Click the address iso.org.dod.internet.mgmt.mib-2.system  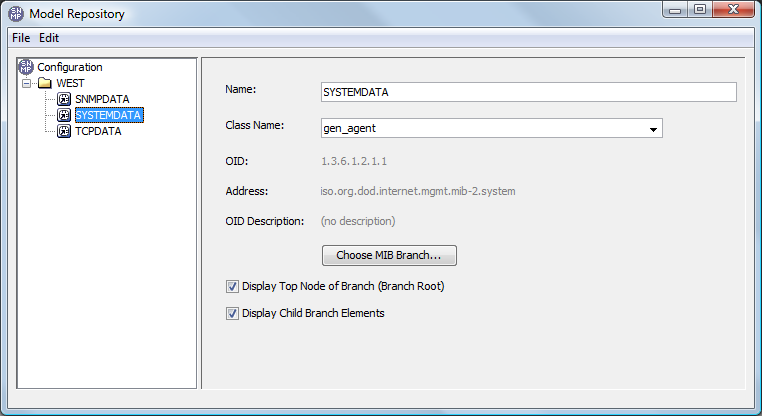click(x=418, y=191)
